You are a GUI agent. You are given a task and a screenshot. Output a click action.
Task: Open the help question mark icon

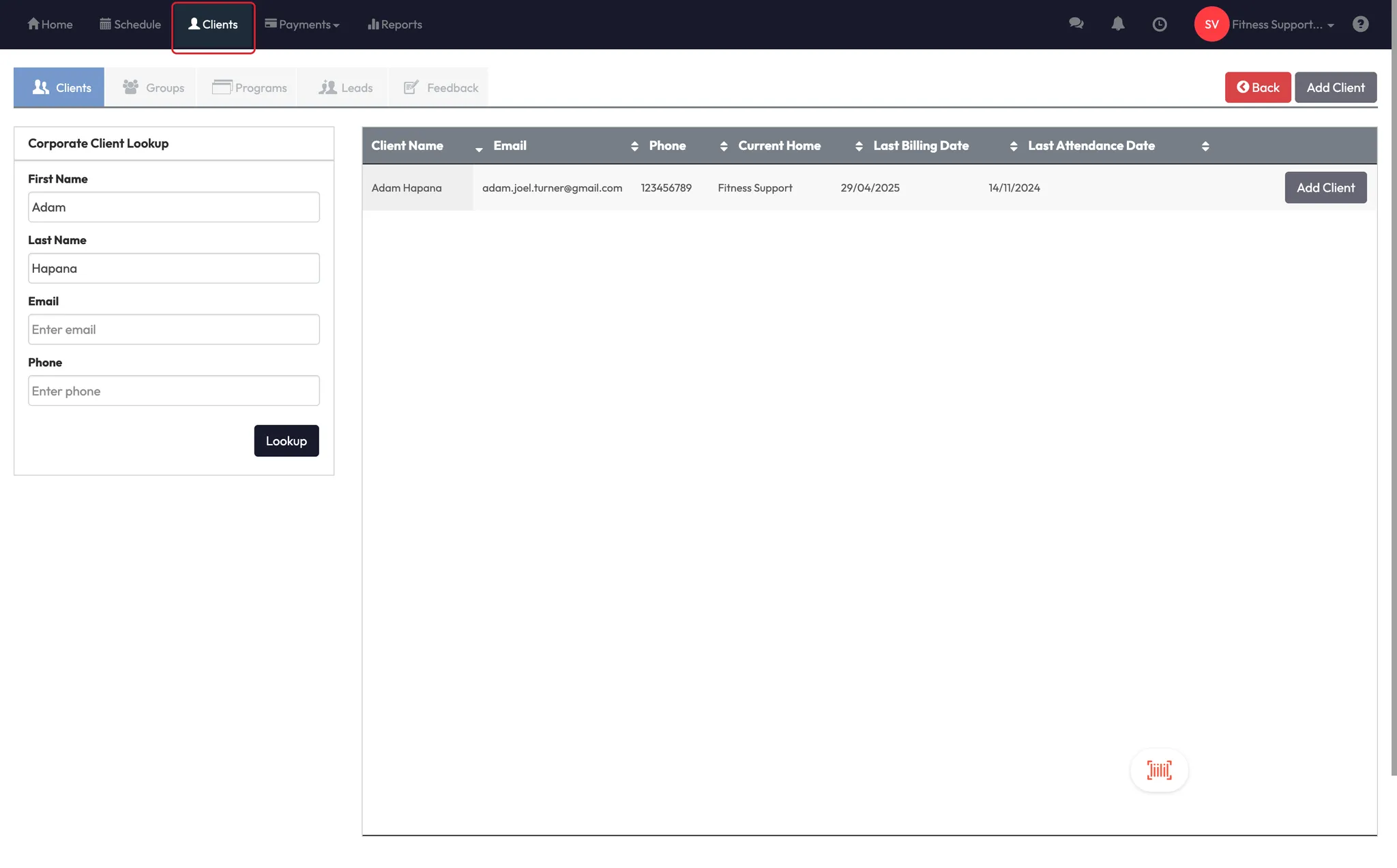point(1360,25)
